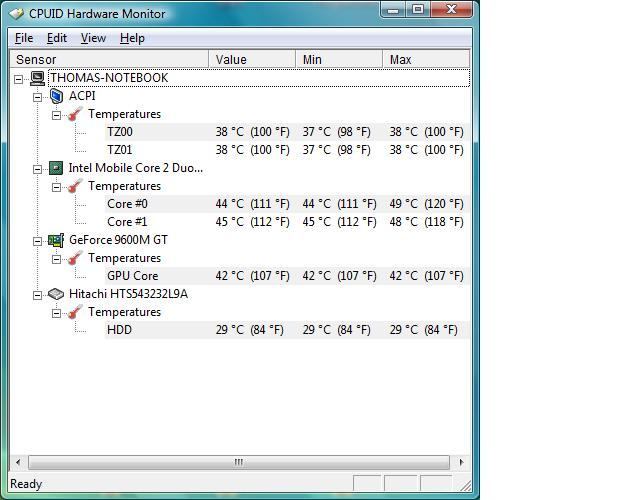Click the Min column header

(x=339, y=60)
